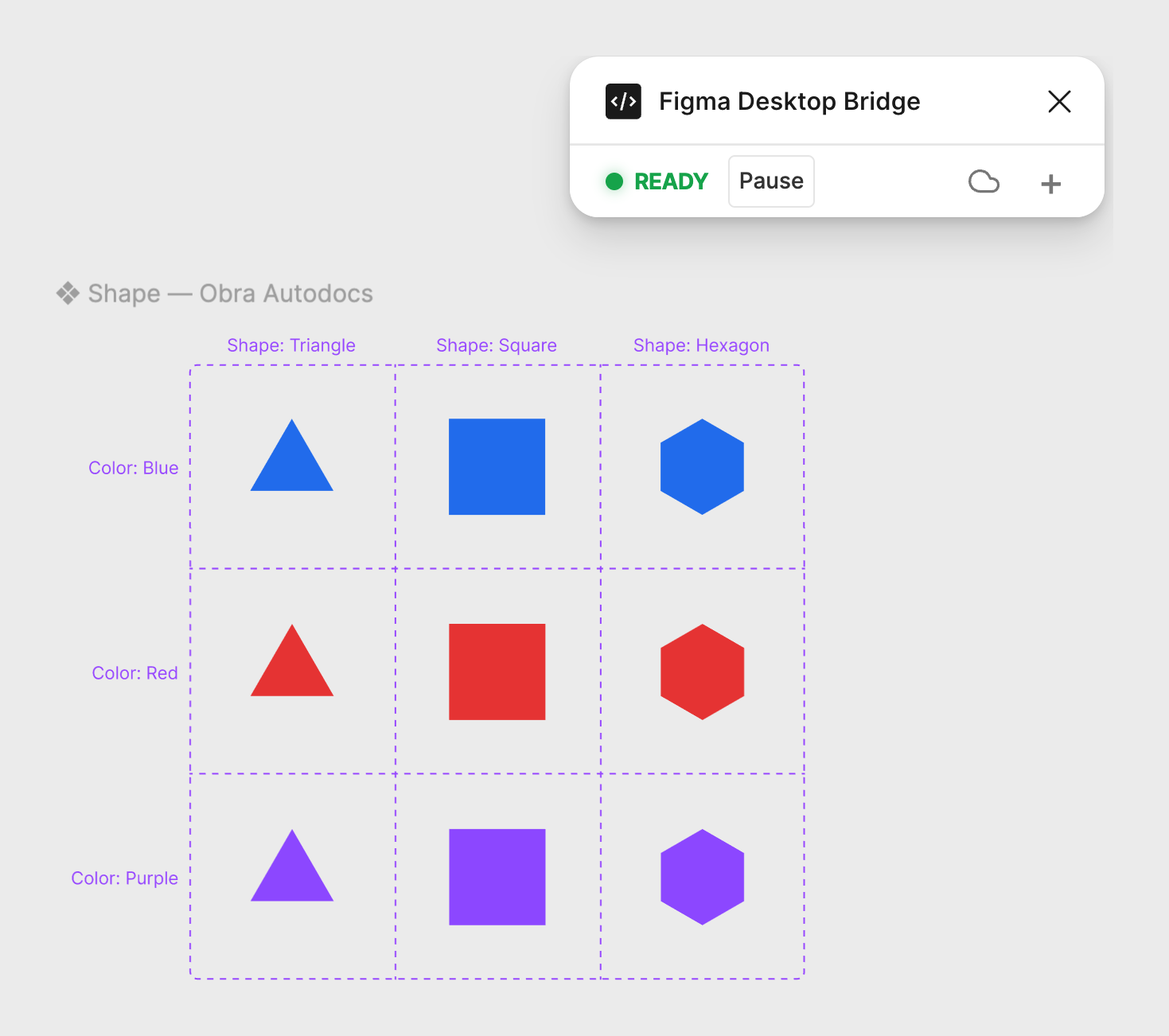Select the red triangle variant
1169x1036 pixels.
click(x=292, y=665)
